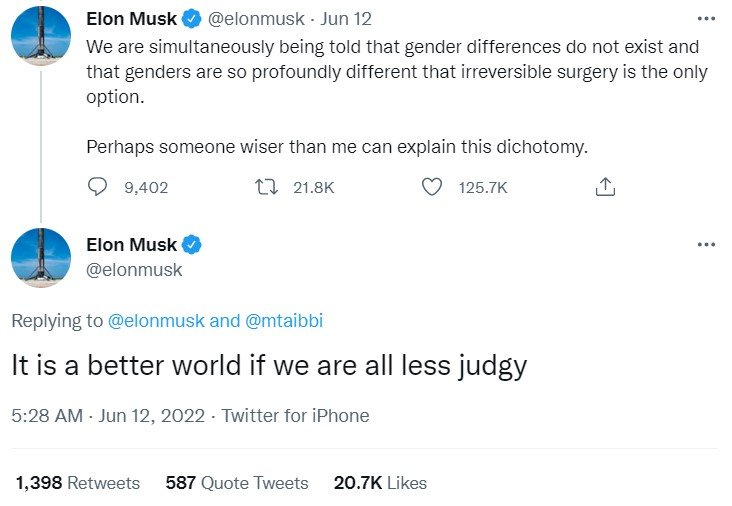
Task: Open @elonmusk link in Replying to line
Action: pos(156,321)
